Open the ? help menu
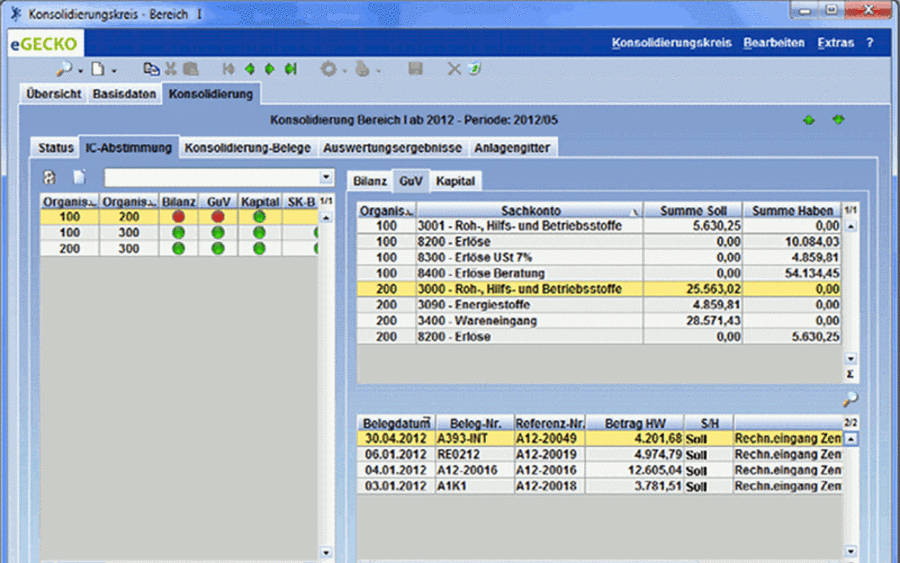This screenshot has width=900, height=563. [x=870, y=43]
